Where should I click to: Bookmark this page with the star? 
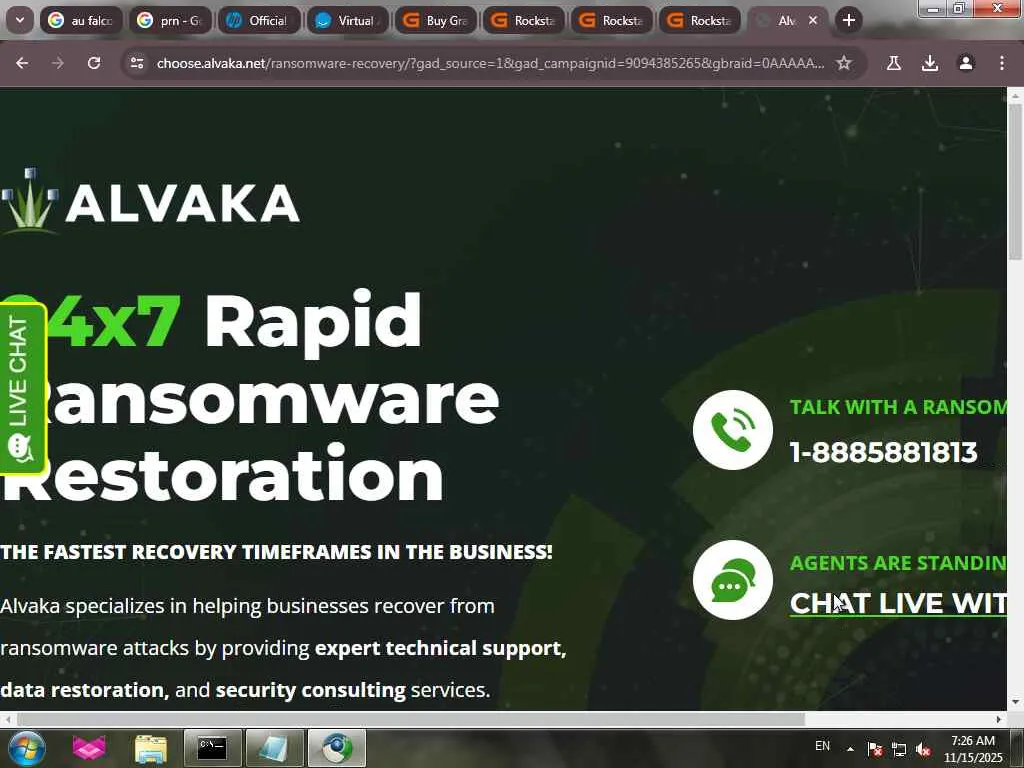[844, 63]
